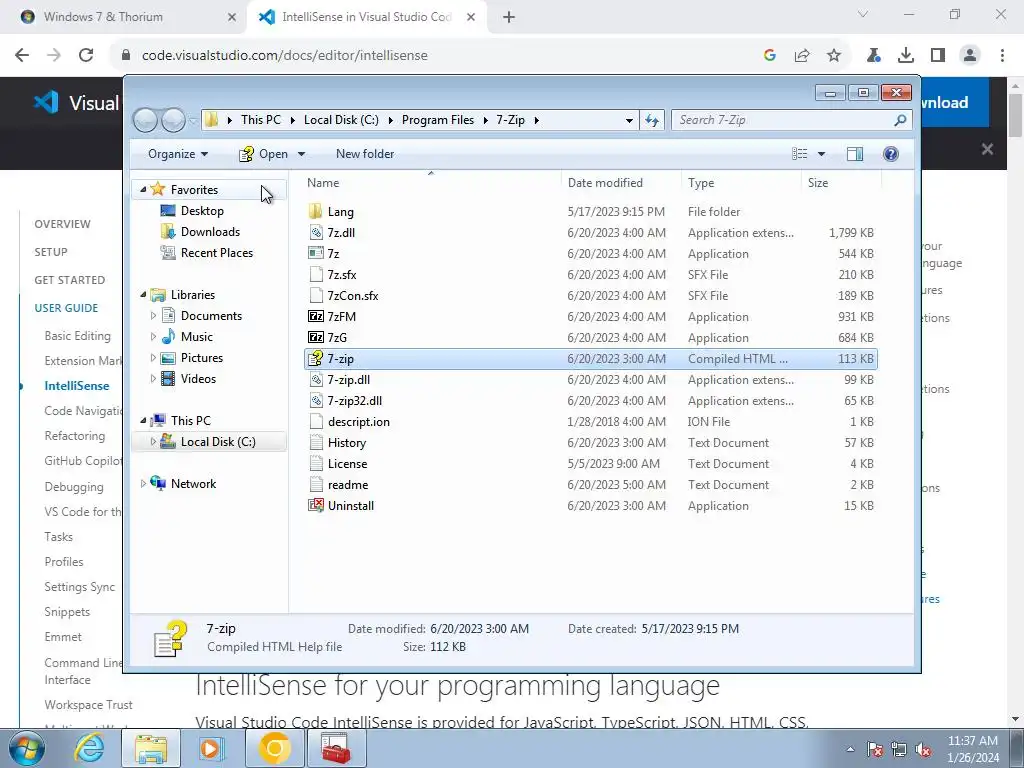Click the search magnifier in Search 7-Zip box
The image size is (1024, 768).
(900, 120)
